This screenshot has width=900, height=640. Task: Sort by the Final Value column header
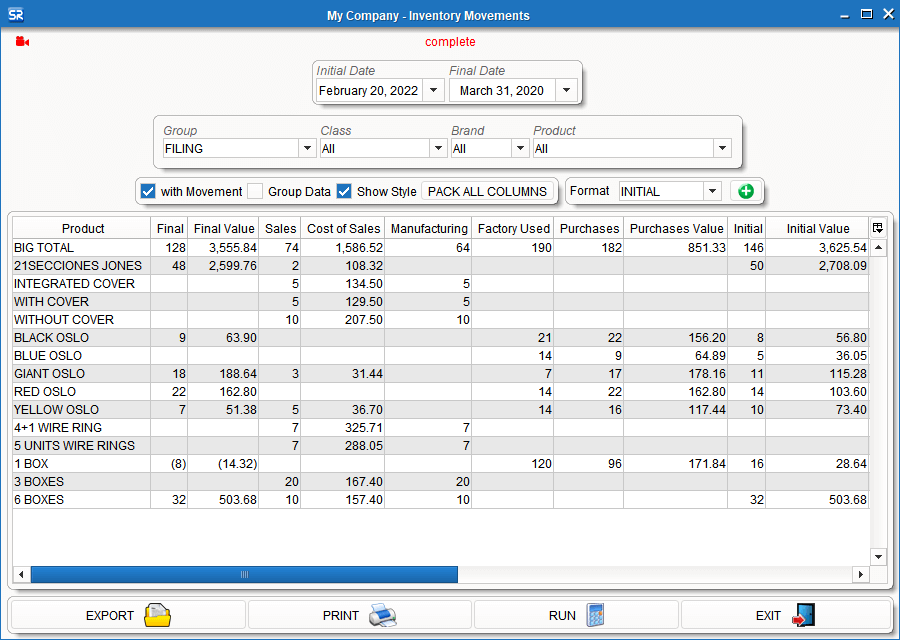tap(224, 228)
